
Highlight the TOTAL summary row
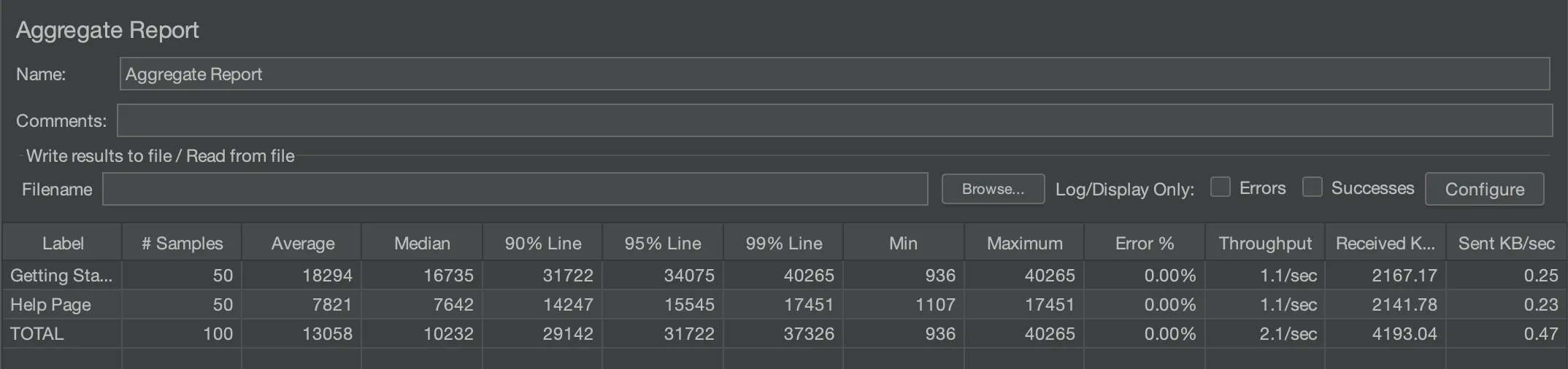point(37,334)
